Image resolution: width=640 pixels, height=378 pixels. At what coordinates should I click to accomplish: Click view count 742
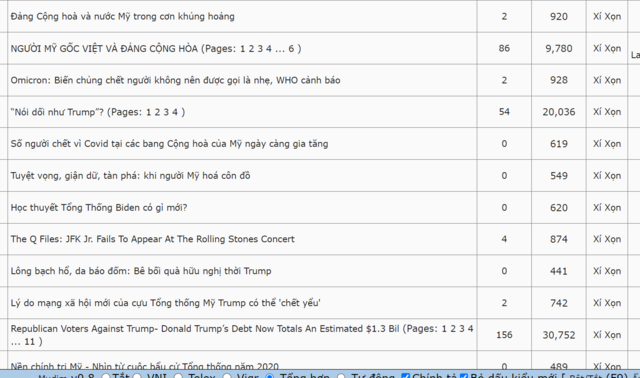559,303
